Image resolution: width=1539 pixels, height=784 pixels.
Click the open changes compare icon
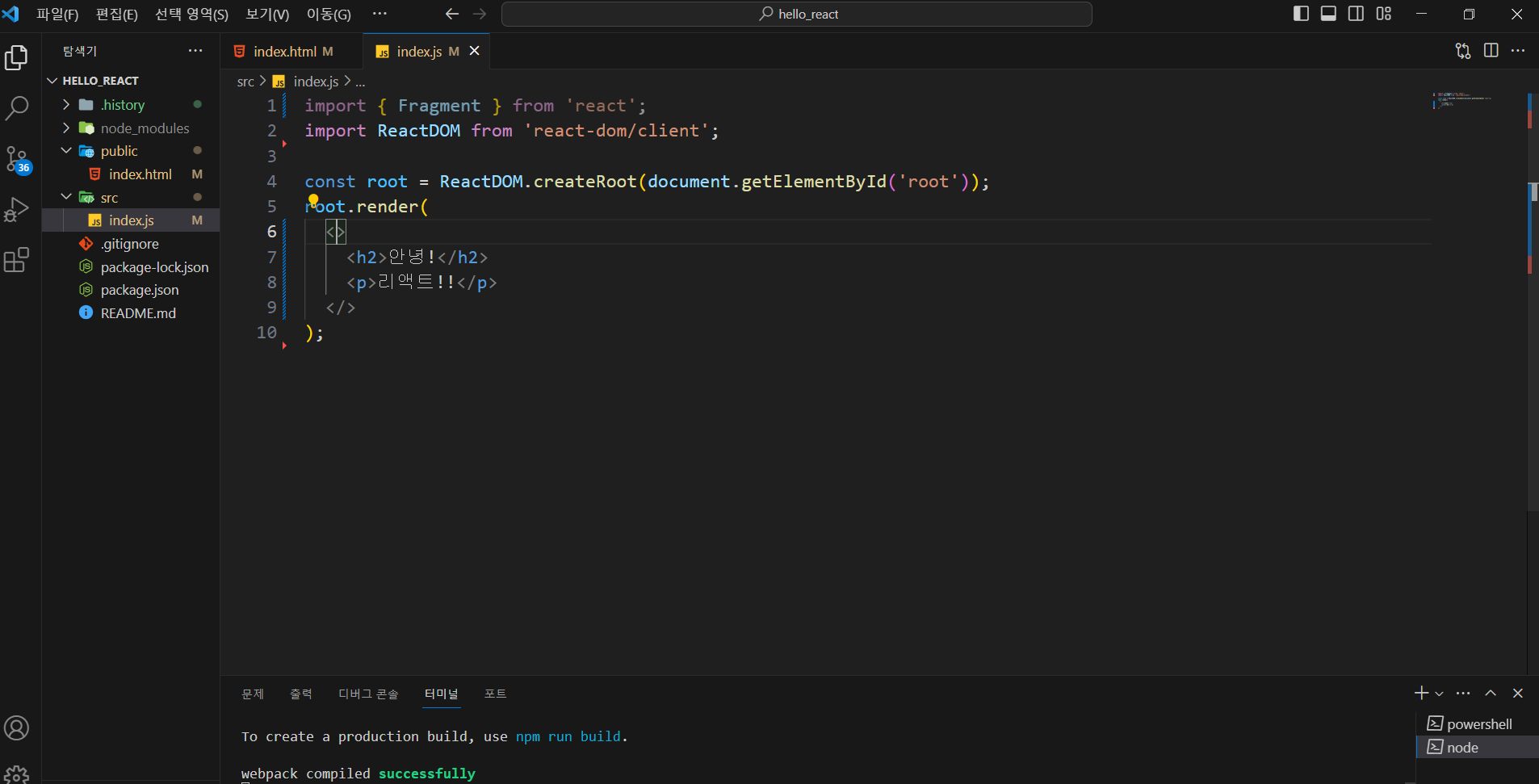tap(1463, 51)
